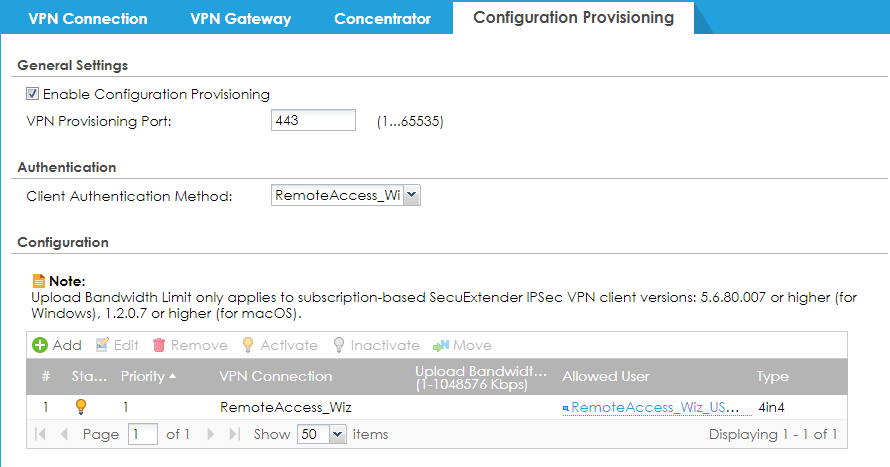Viewport: 890px width, 467px height.
Task: Click the Remove trash icon
Action: pos(159,345)
